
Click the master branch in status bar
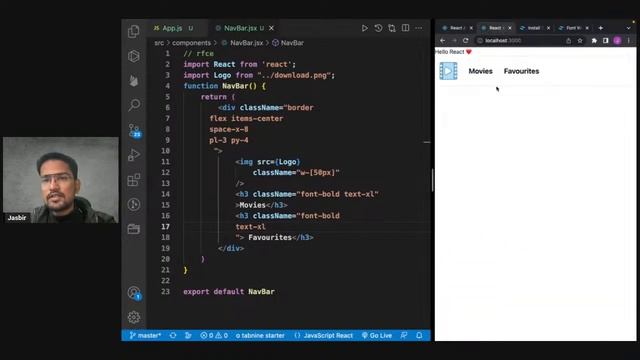(145, 336)
